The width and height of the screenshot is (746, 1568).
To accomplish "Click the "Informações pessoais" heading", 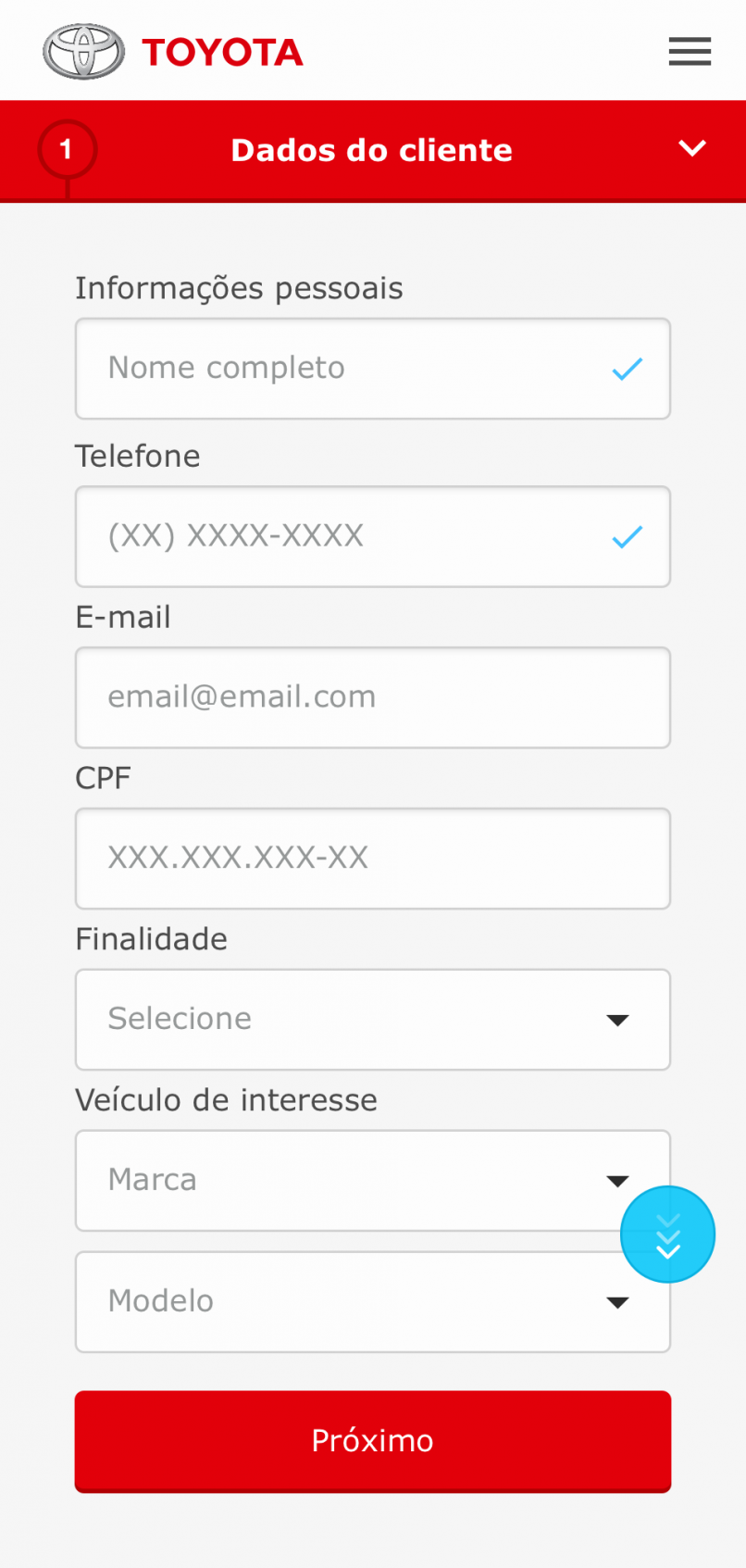I will tap(239, 288).
